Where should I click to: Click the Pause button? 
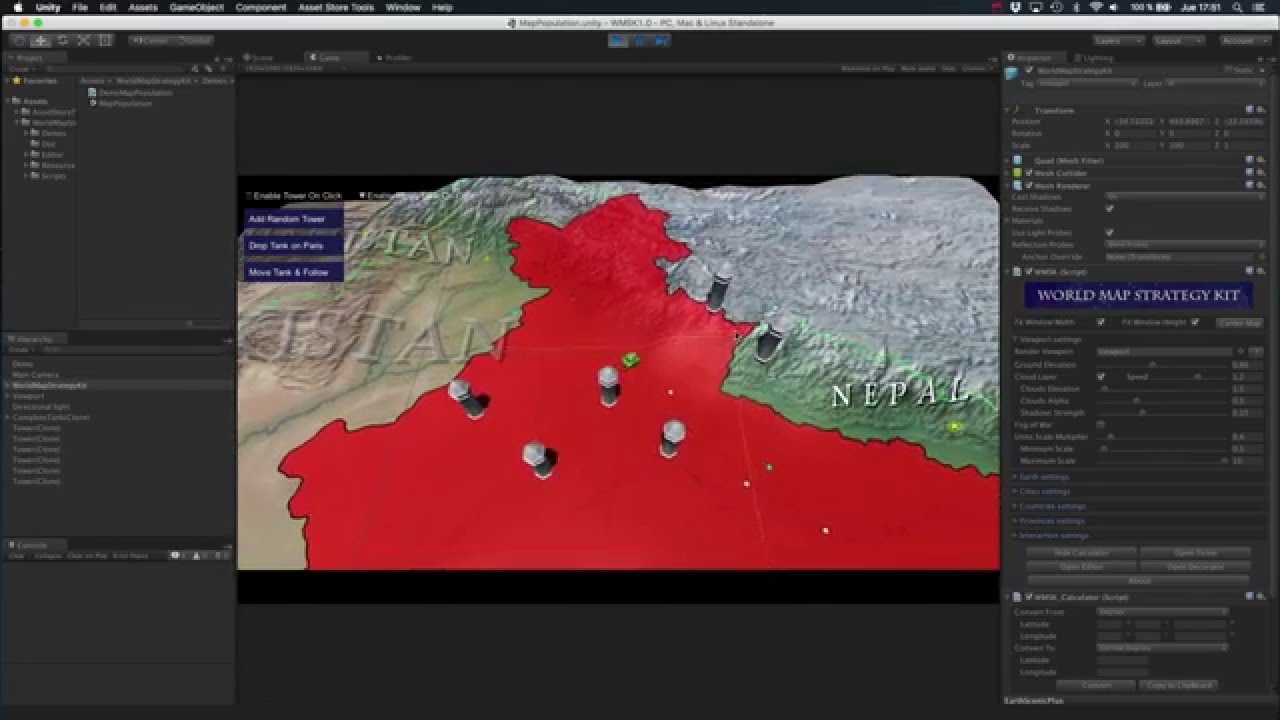click(638, 41)
